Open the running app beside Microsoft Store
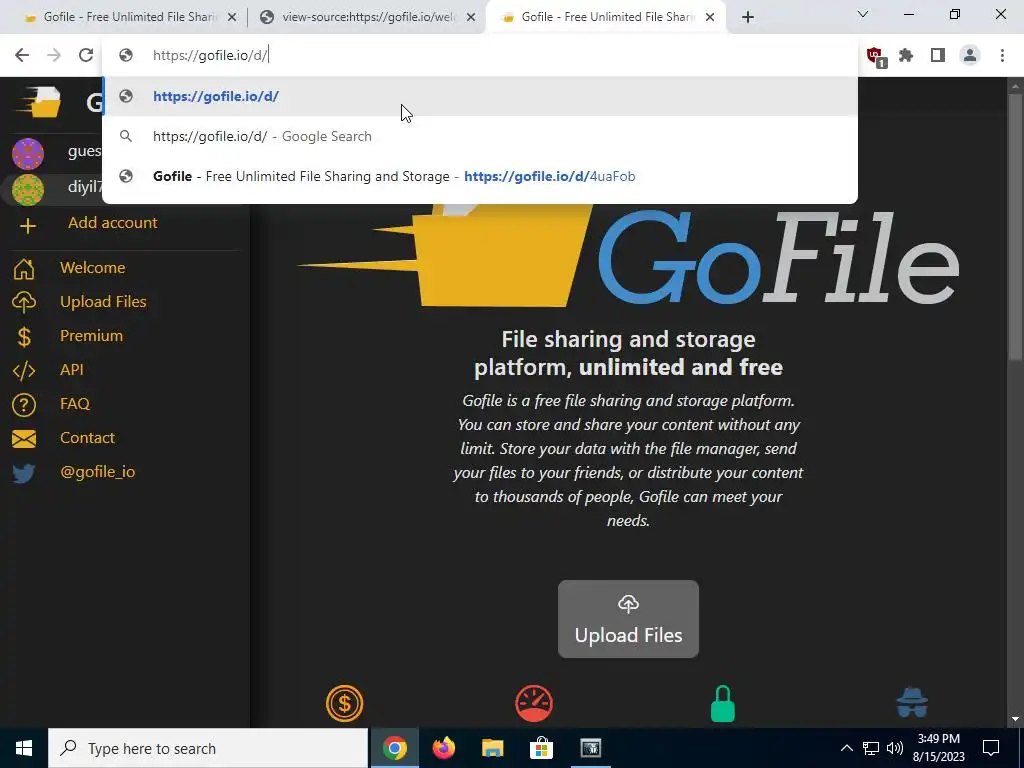 coord(590,748)
